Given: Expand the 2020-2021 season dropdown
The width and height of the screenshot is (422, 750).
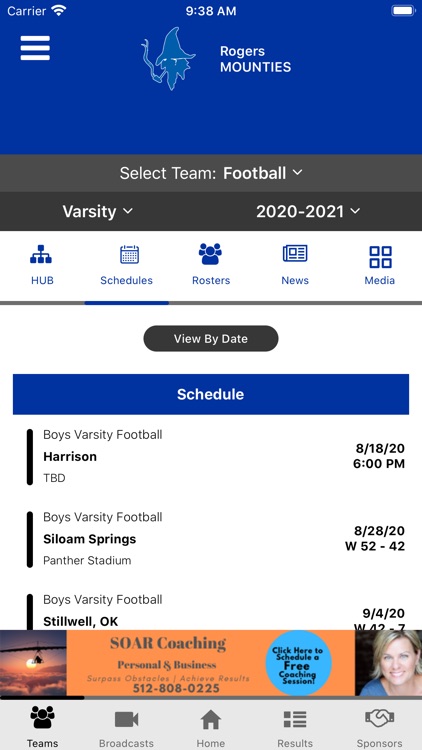Looking at the screenshot, I should point(308,211).
